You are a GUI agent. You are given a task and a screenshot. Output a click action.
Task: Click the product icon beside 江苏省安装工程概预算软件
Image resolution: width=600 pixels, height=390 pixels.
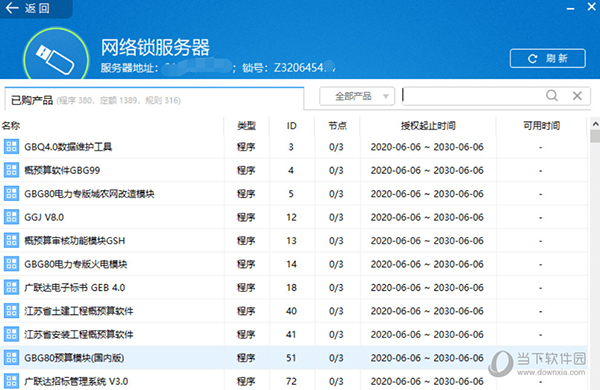coord(11,334)
